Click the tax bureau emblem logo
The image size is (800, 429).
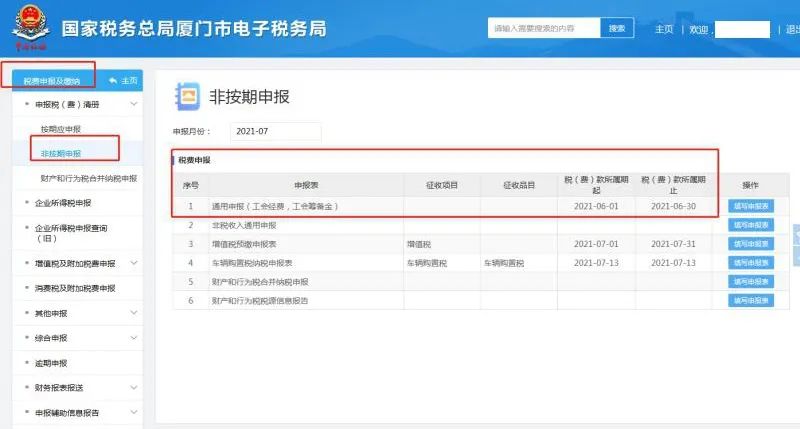31,27
